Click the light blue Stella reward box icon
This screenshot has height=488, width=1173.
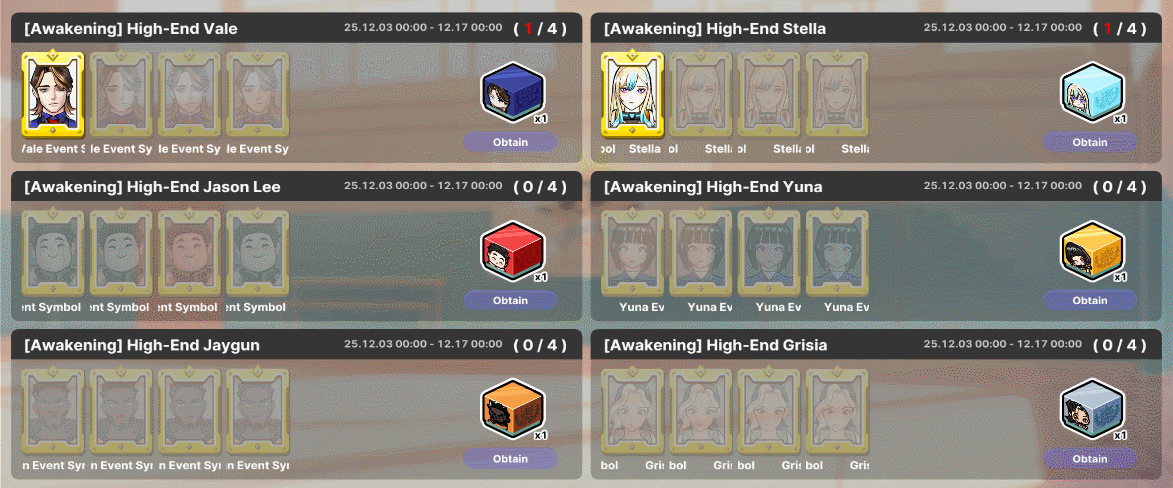point(1092,92)
